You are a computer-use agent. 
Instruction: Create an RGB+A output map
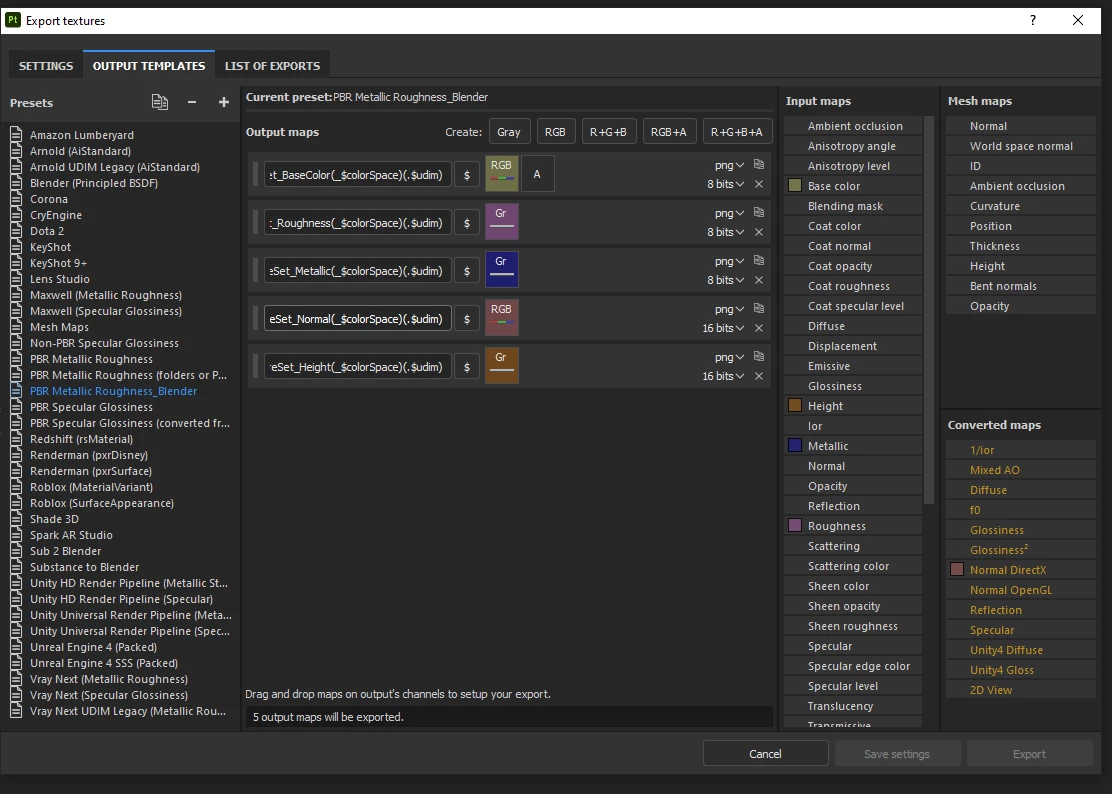(x=669, y=132)
